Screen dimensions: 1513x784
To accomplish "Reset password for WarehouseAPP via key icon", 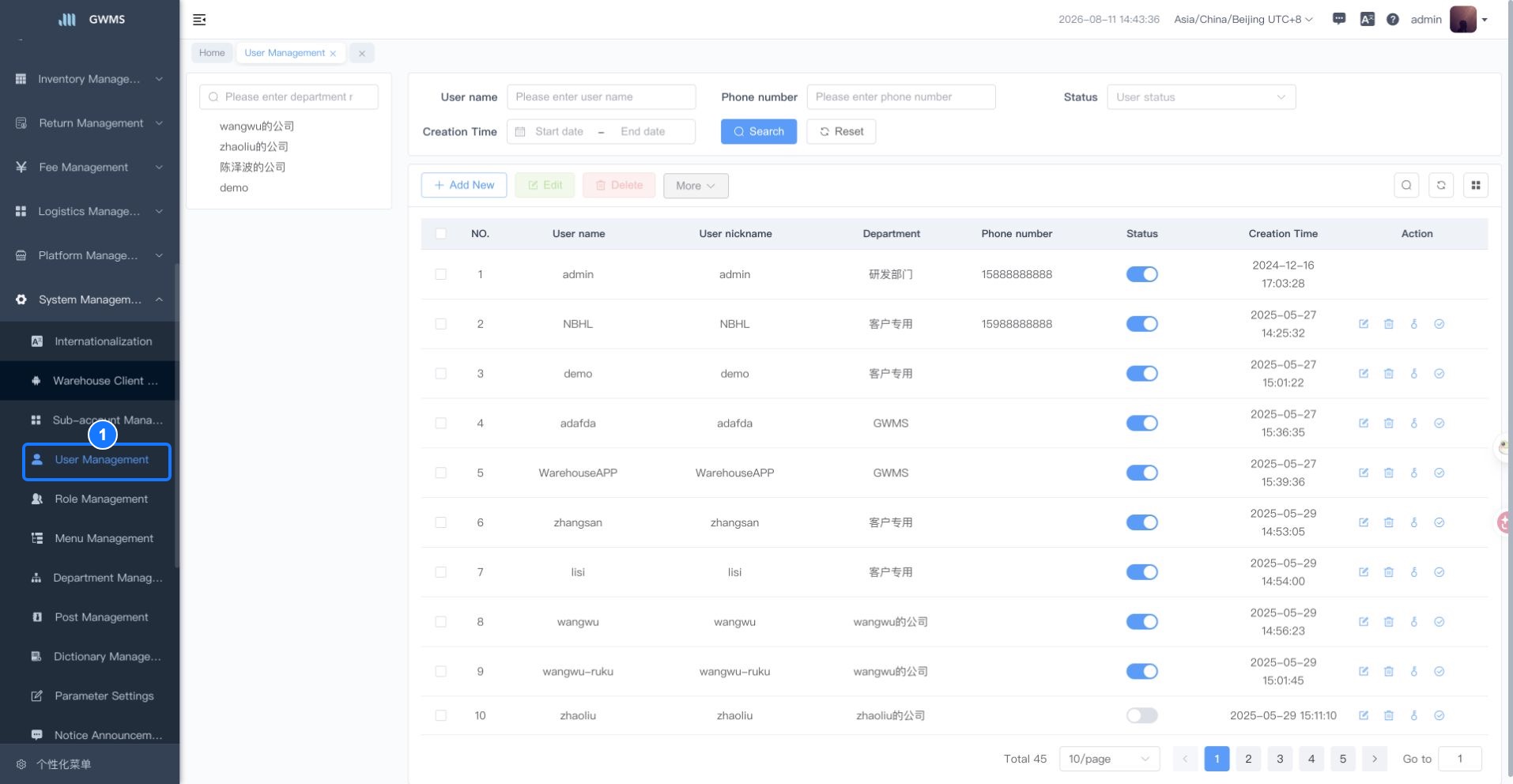I will (1414, 473).
